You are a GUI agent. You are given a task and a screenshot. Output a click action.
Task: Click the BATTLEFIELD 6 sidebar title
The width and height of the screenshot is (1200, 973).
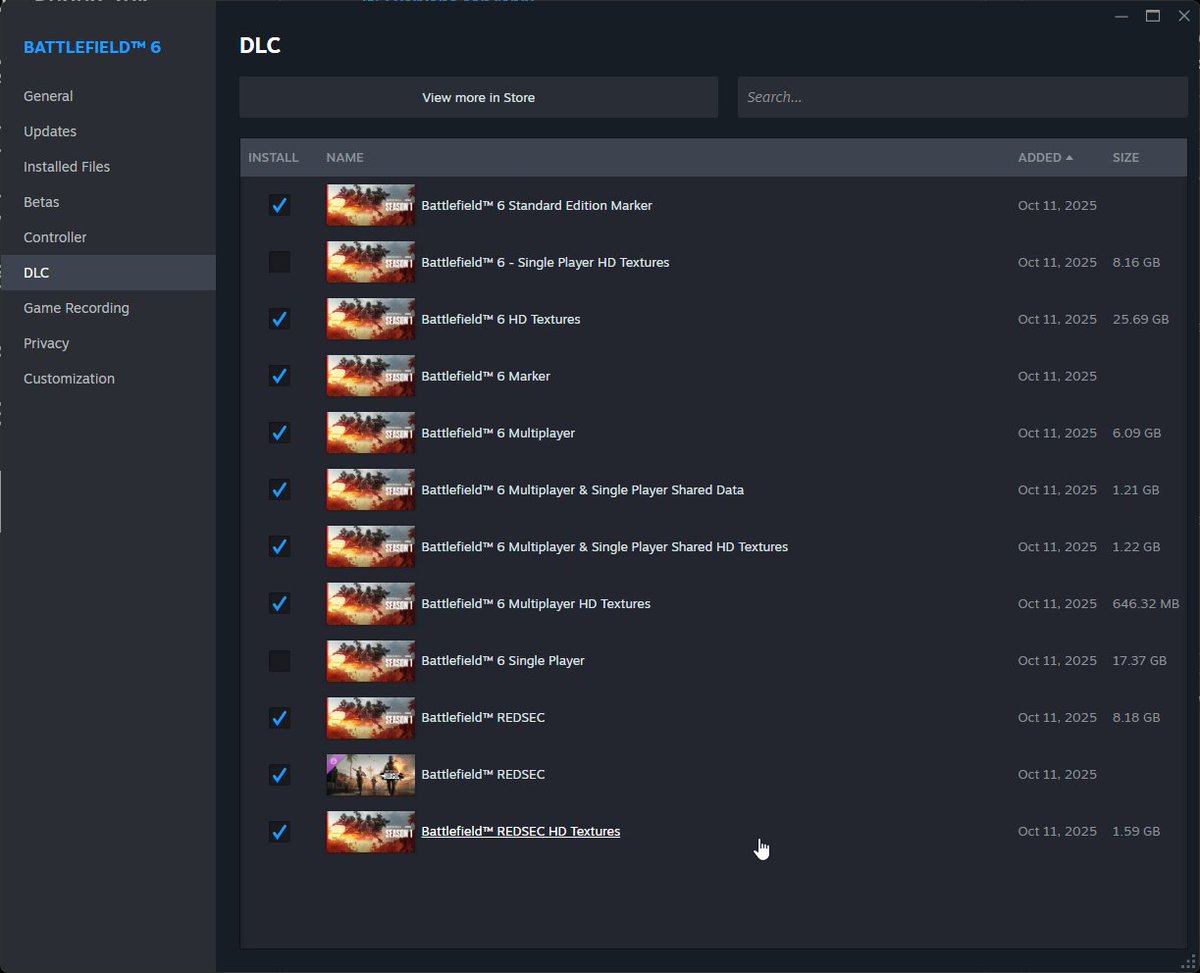[x=92, y=47]
